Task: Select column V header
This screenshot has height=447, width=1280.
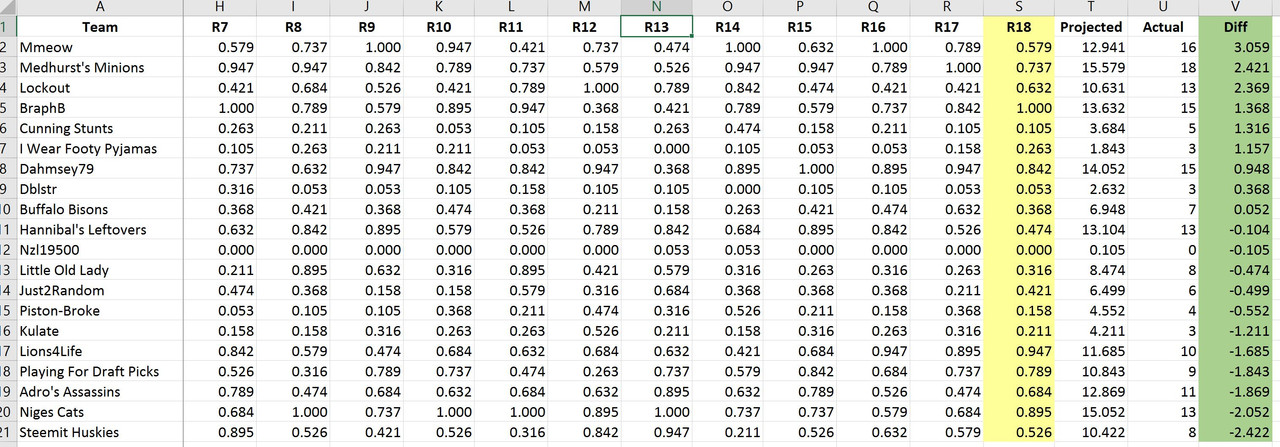Action: coord(1235,7)
